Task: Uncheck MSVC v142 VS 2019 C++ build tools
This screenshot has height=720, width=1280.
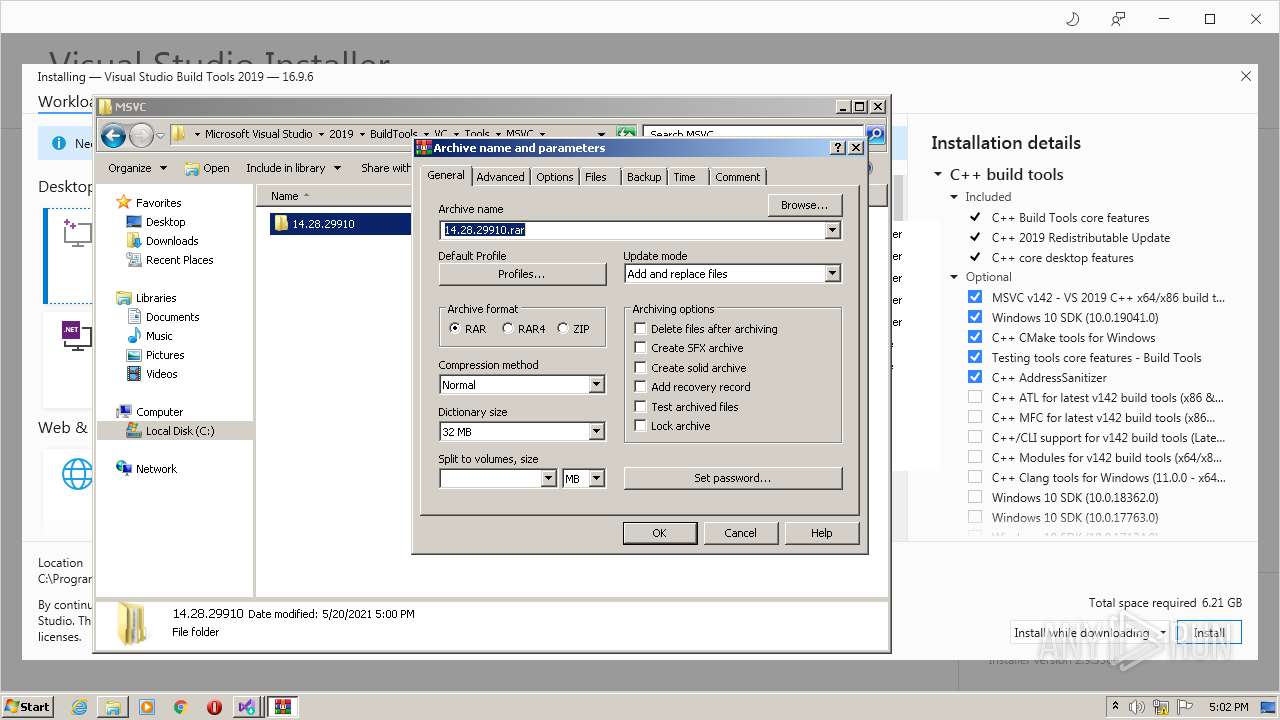Action: tap(975, 297)
